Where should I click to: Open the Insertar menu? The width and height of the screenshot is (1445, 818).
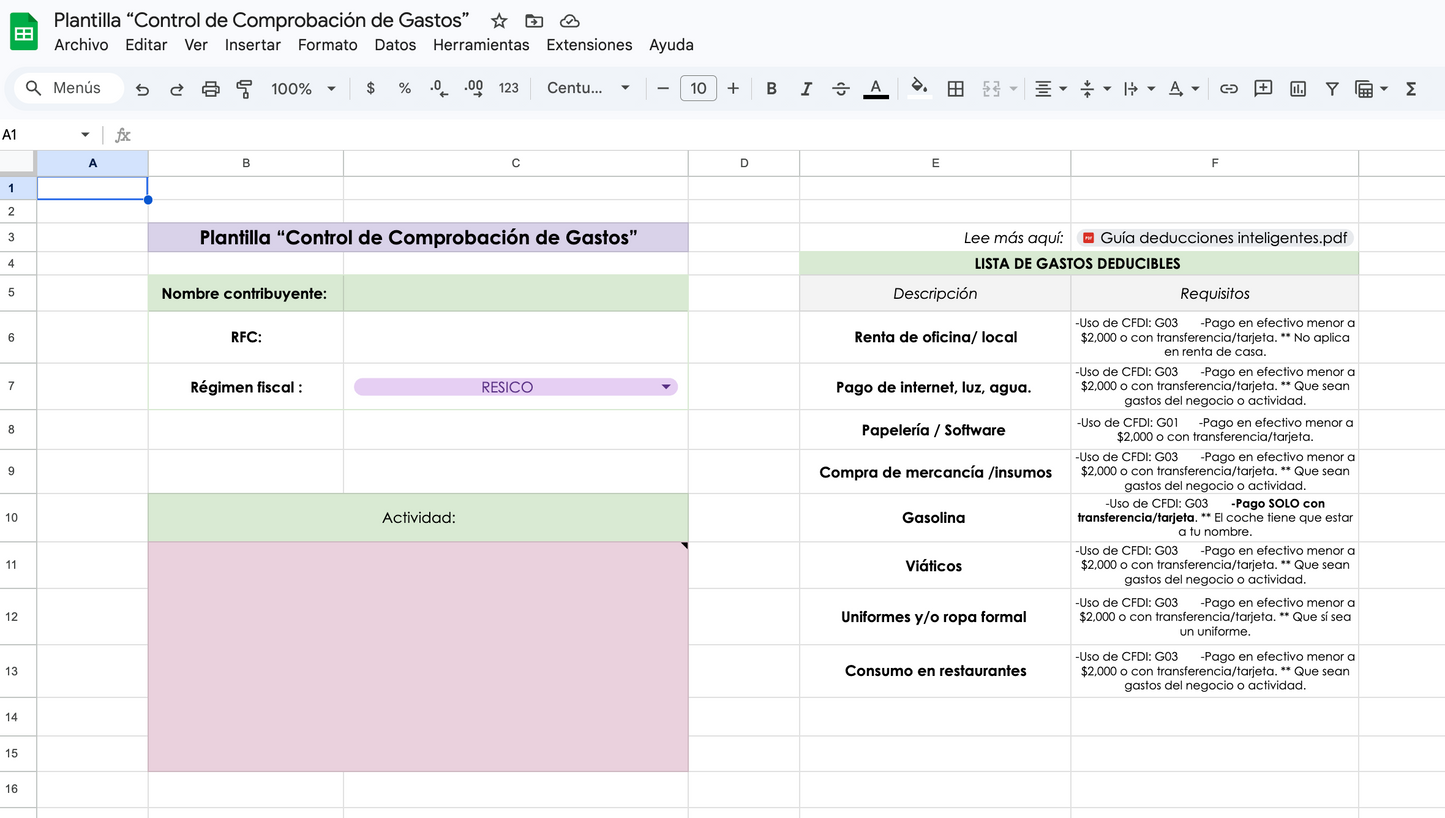pos(253,45)
